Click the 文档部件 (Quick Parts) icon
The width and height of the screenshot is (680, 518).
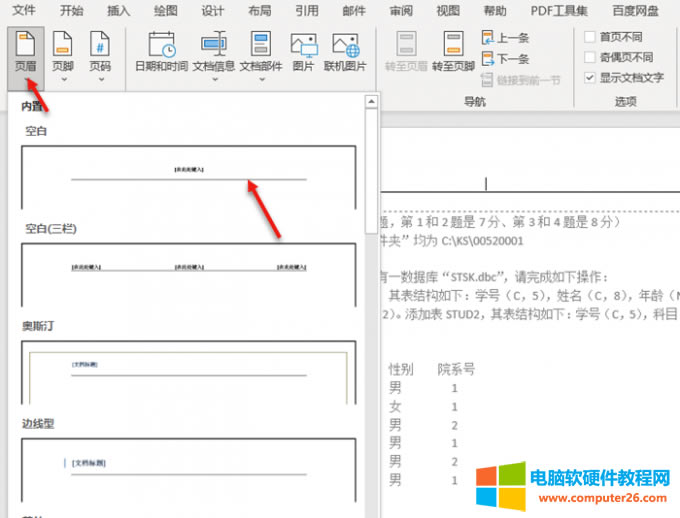coord(260,50)
